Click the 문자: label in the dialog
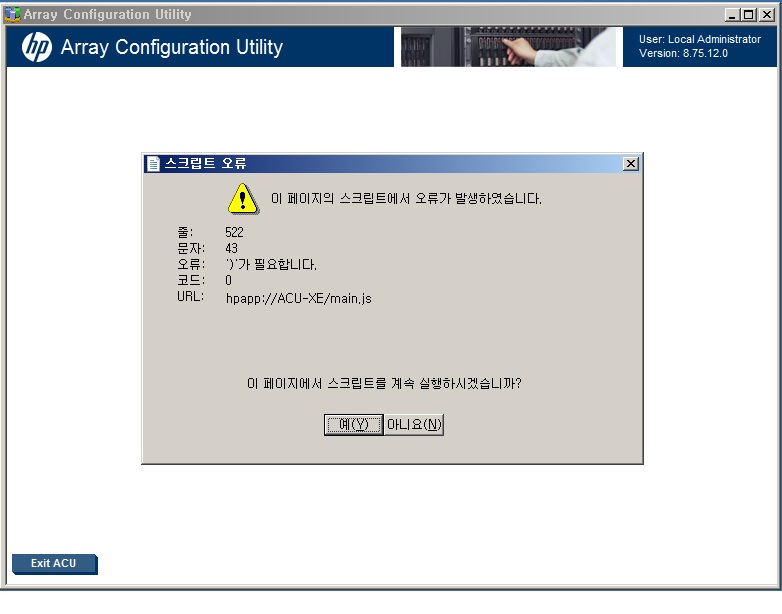 click(191, 248)
